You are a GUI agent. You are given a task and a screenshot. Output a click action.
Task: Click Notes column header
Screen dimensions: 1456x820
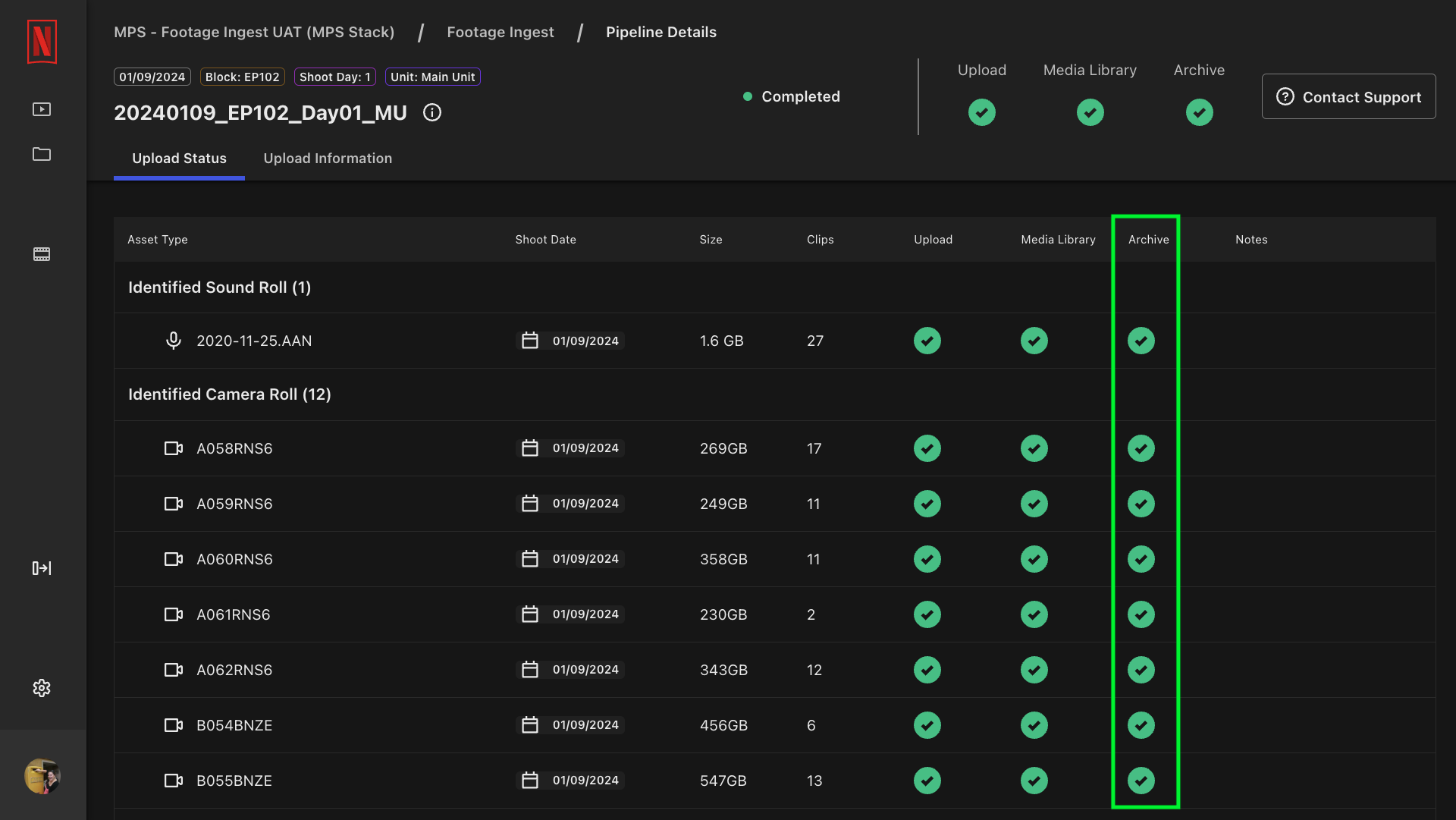1251,240
